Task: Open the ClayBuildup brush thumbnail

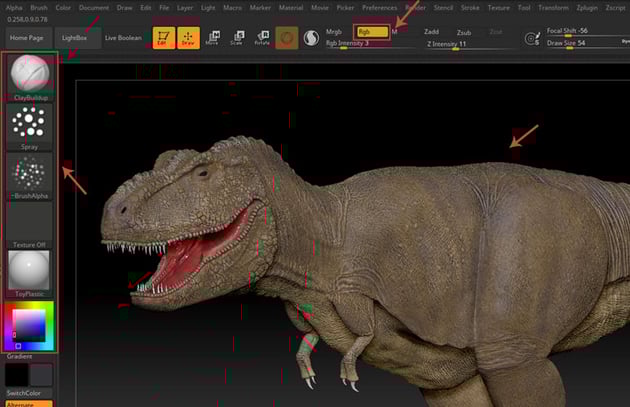Action: (30, 75)
